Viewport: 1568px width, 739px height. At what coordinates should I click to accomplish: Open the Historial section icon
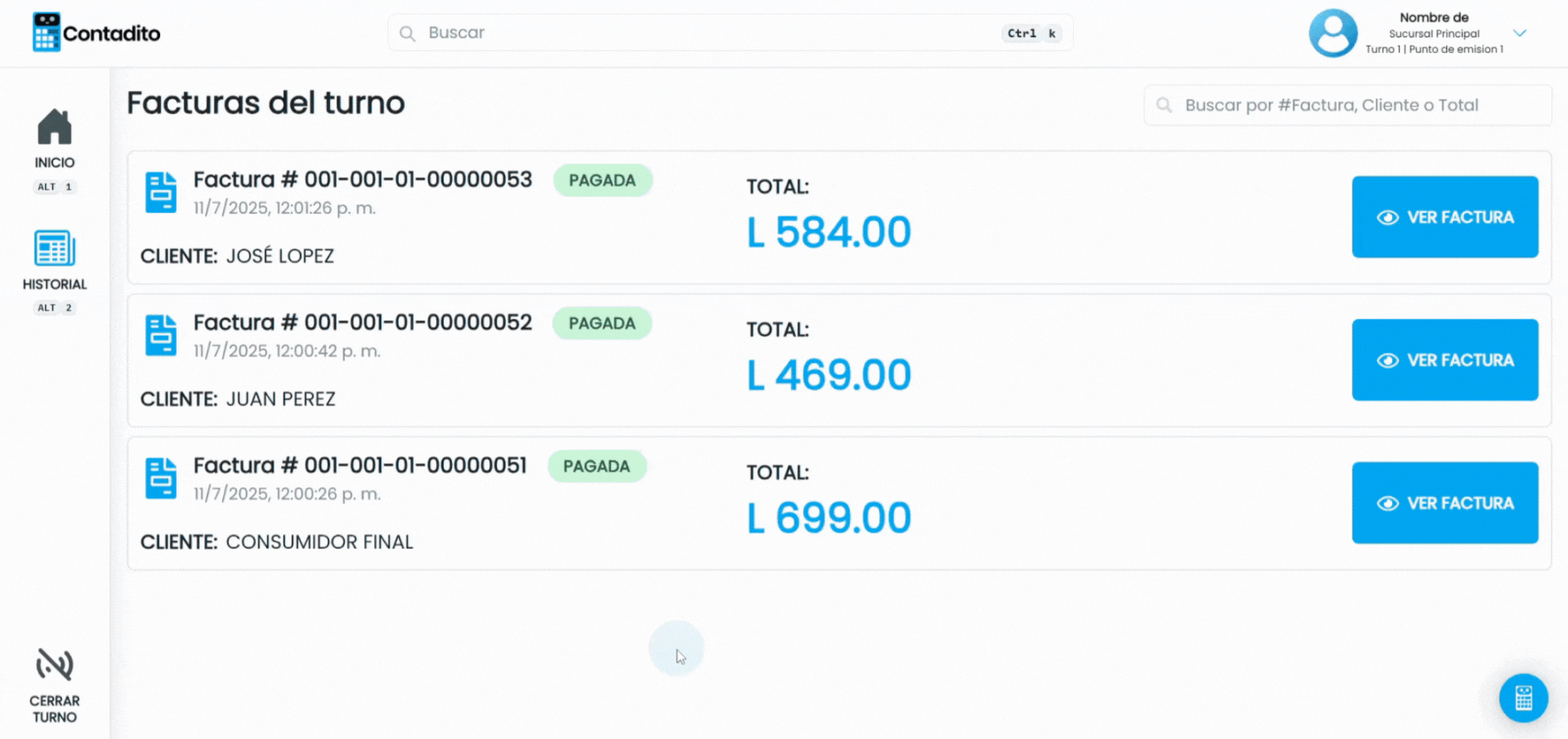tap(55, 248)
